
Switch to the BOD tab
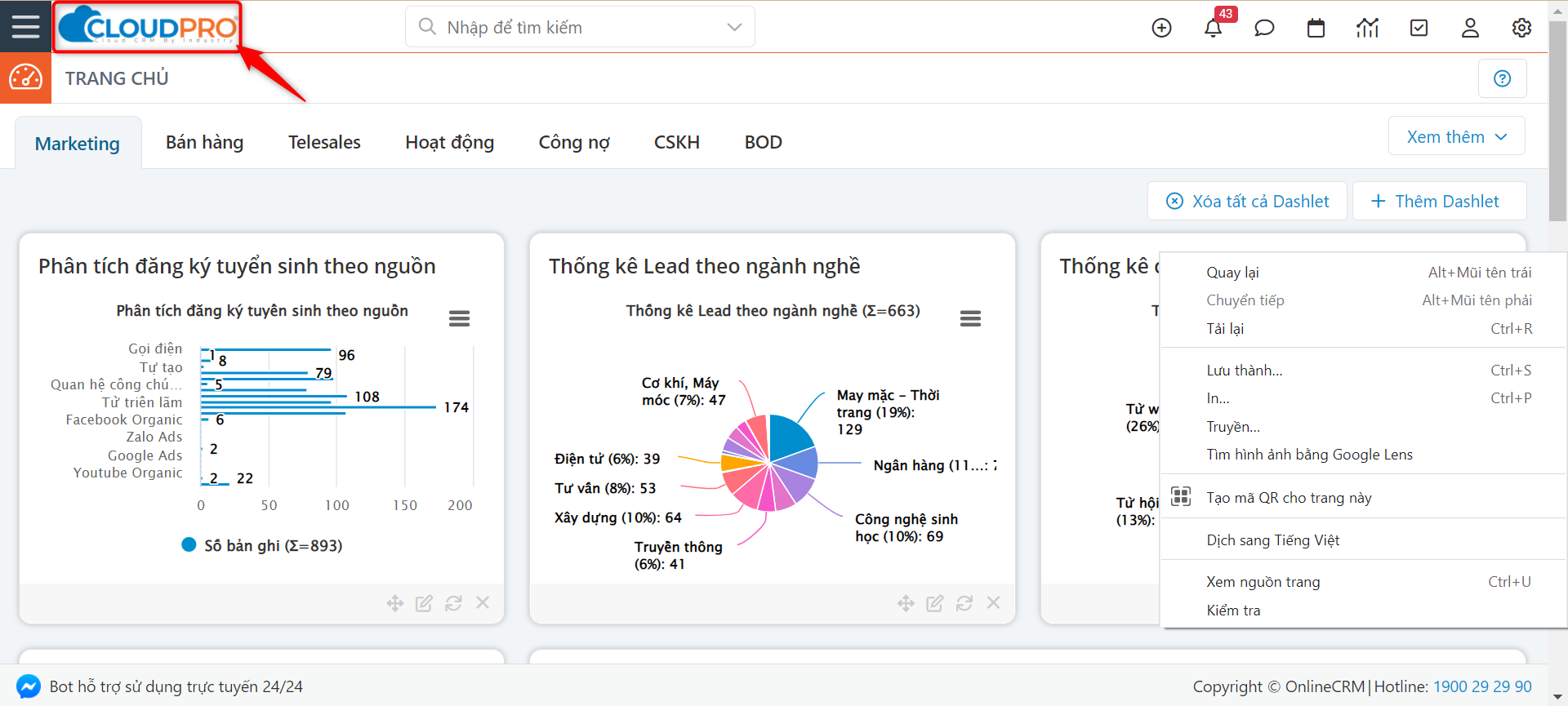[763, 142]
